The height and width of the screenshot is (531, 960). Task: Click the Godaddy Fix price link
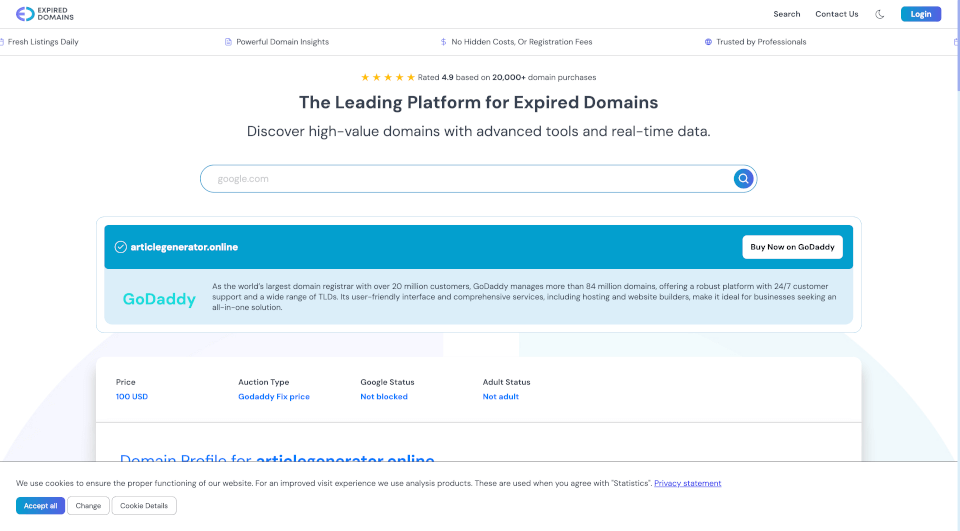point(274,397)
